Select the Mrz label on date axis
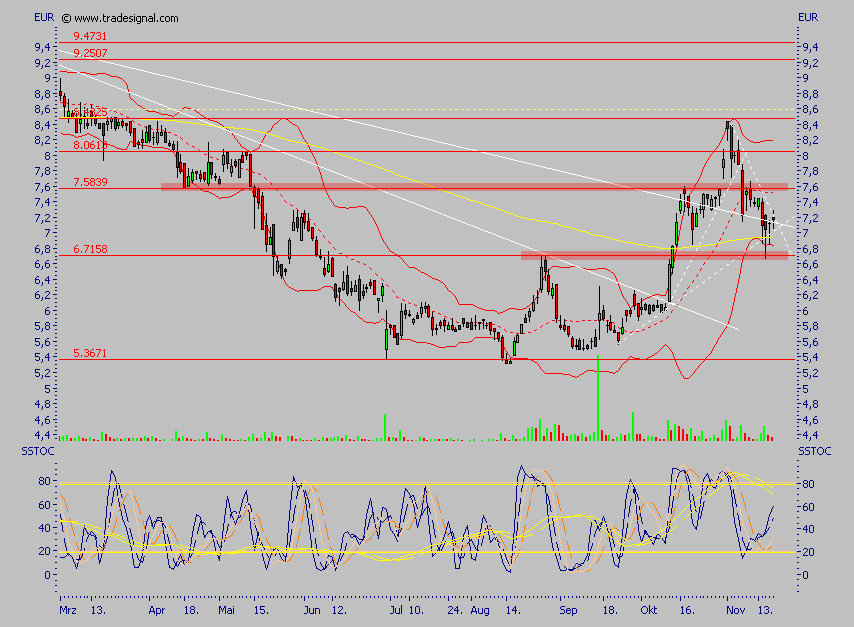The image size is (854, 627). click(x=68, y=607)
